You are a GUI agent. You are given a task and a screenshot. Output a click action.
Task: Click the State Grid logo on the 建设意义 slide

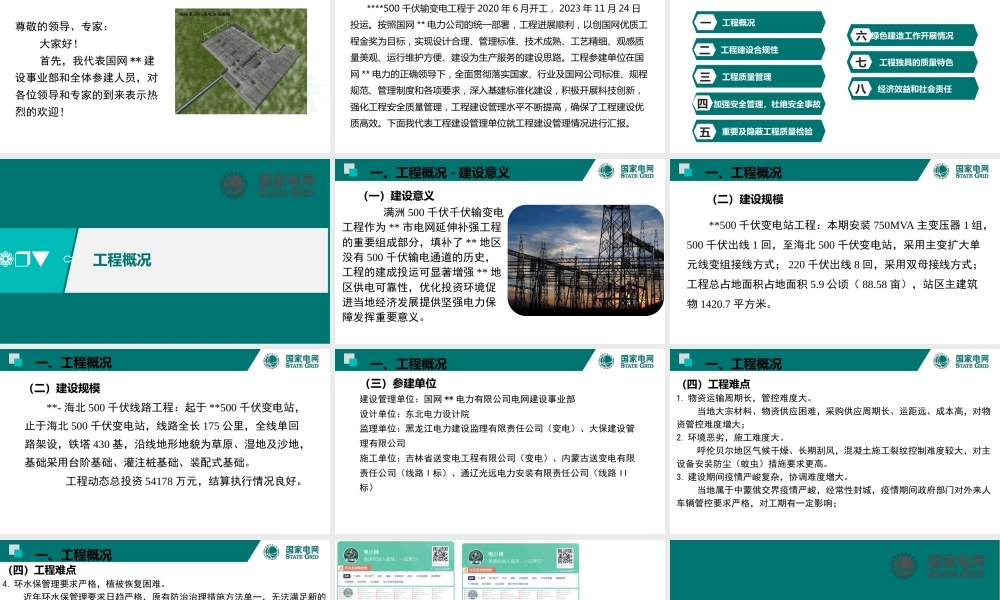pos(608,169)
